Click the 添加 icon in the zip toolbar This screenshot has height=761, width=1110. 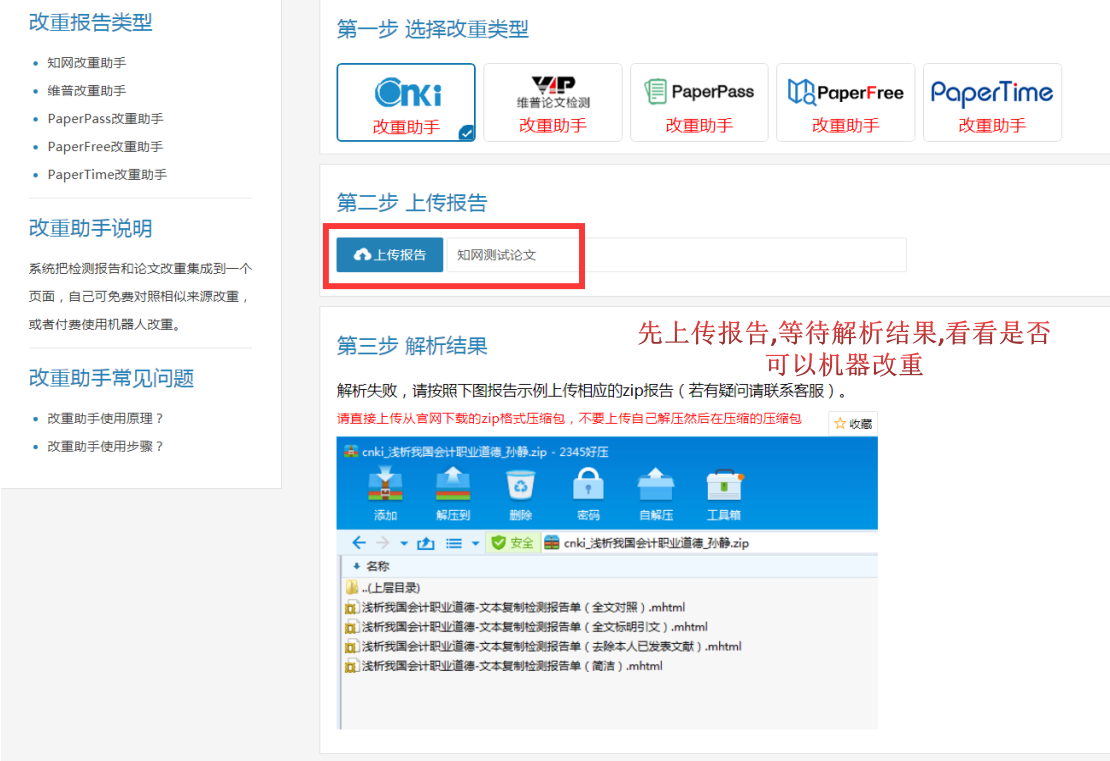(385, 486)
